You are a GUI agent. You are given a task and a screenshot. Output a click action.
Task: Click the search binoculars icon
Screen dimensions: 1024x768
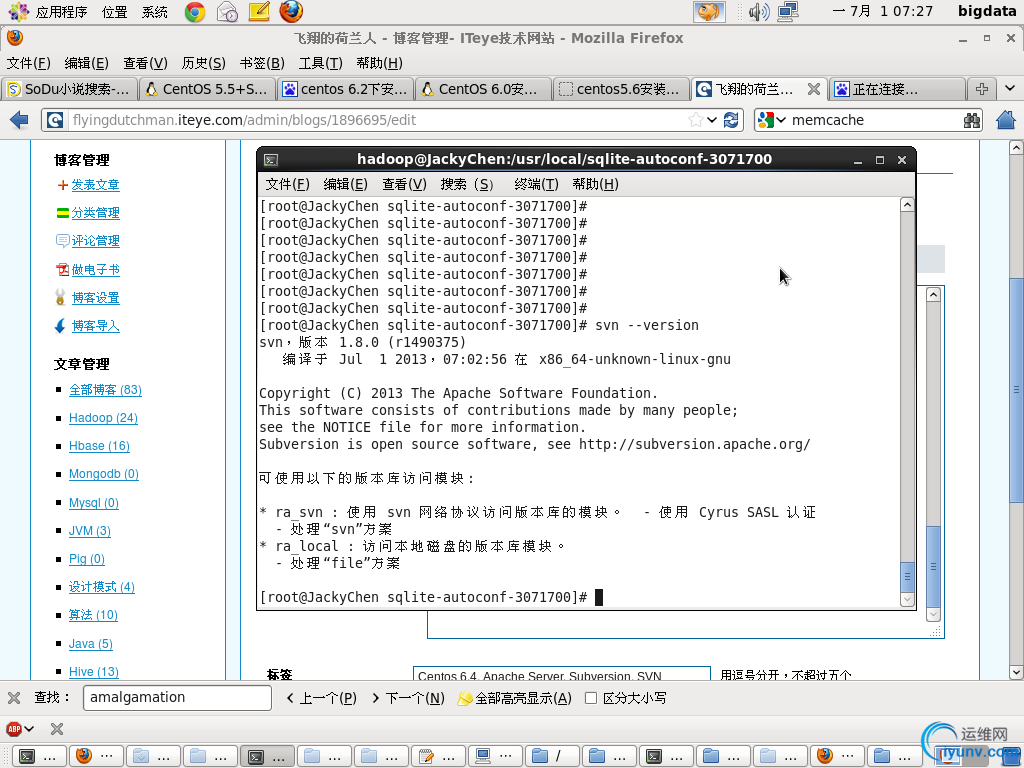[972, 120]
